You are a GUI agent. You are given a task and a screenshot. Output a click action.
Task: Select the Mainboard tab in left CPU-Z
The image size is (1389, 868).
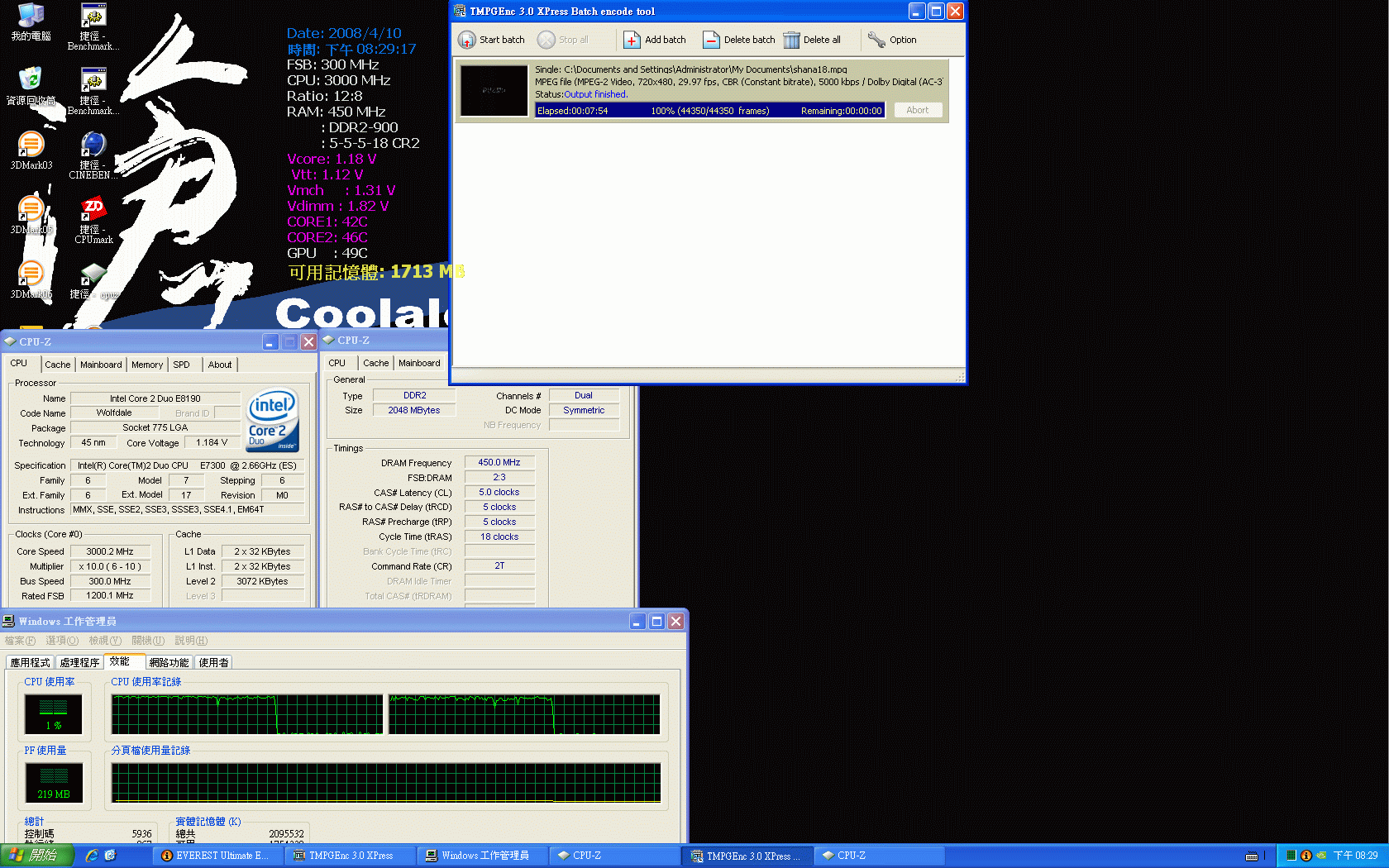coord(101,365)
